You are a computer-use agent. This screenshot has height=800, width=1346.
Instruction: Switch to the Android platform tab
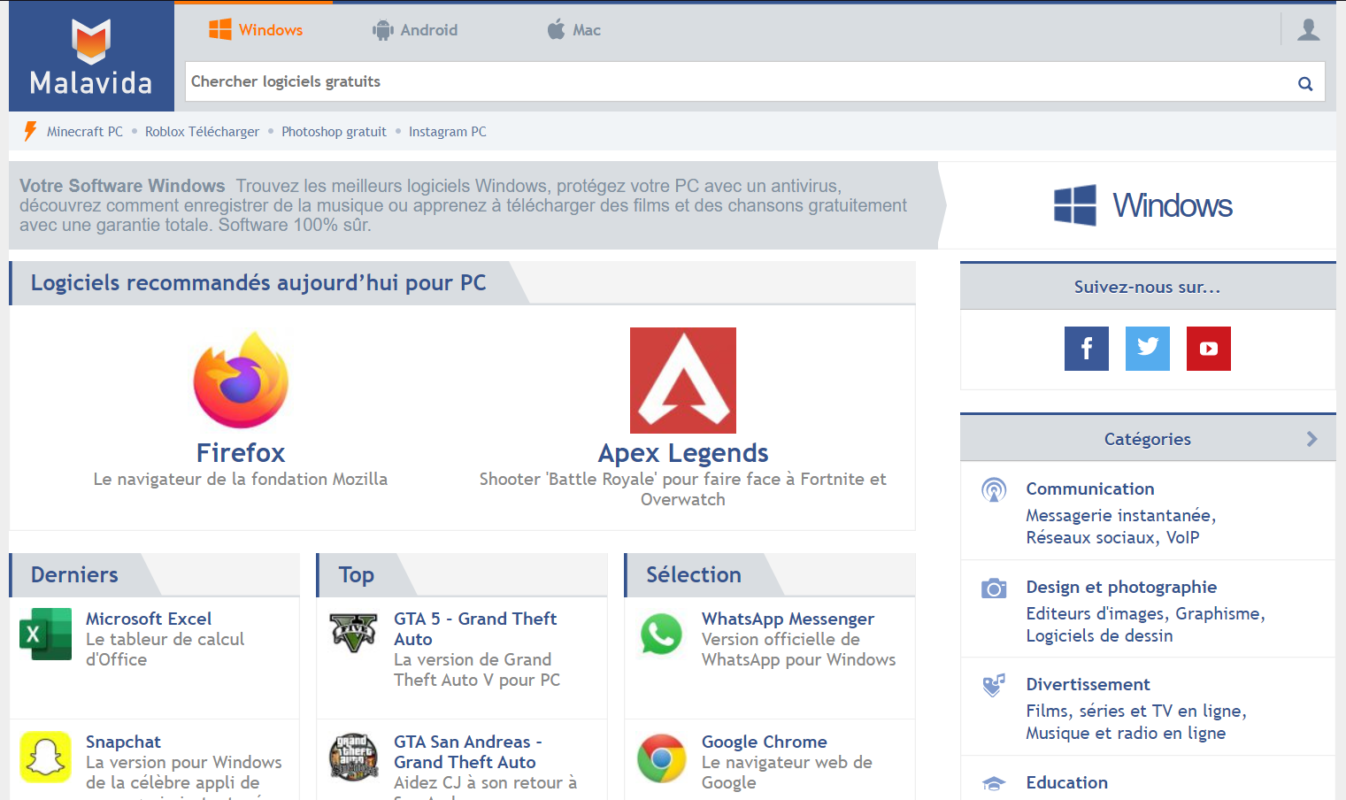tap(415, 30)
